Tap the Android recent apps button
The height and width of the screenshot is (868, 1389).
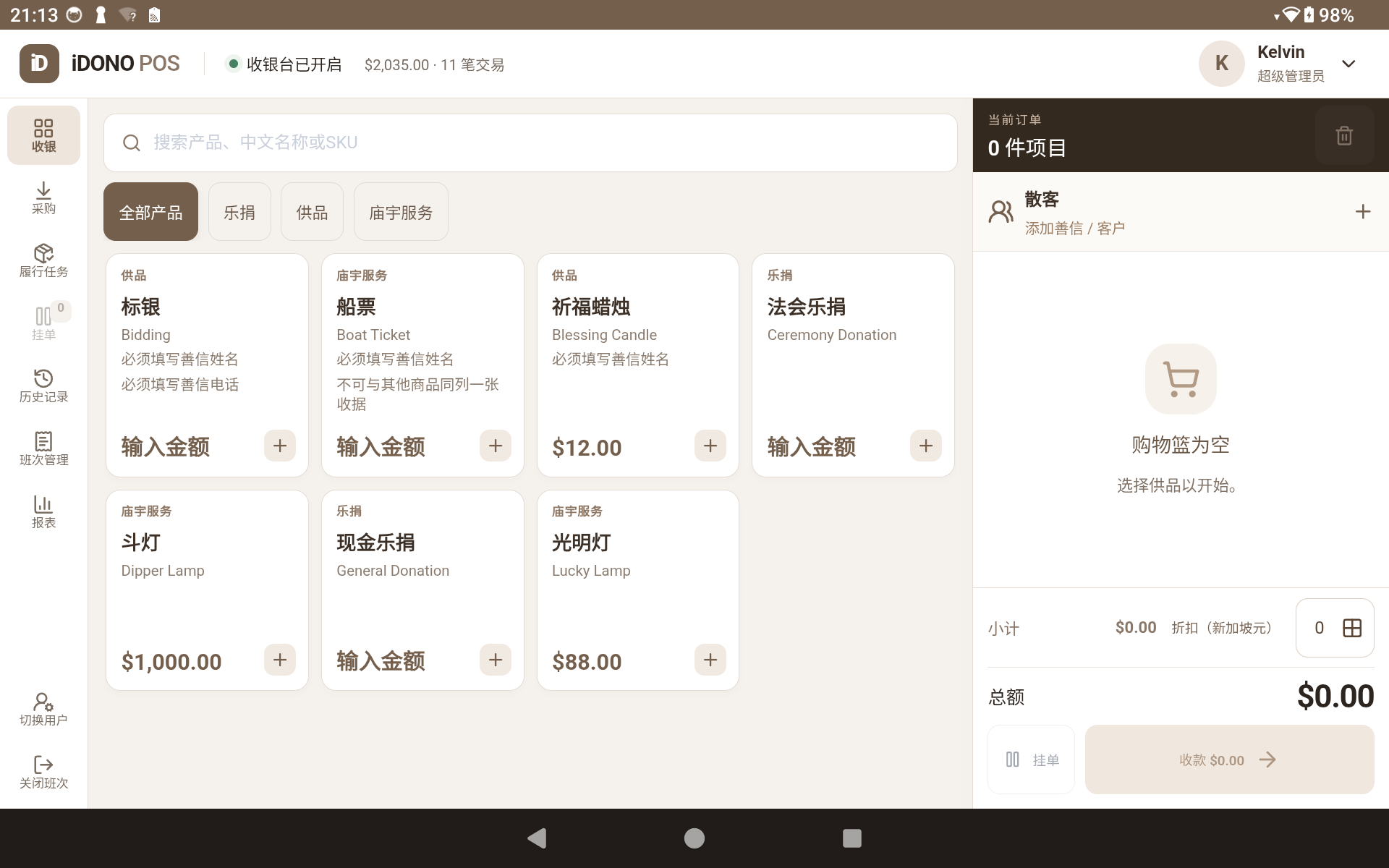tap(852, 838)
